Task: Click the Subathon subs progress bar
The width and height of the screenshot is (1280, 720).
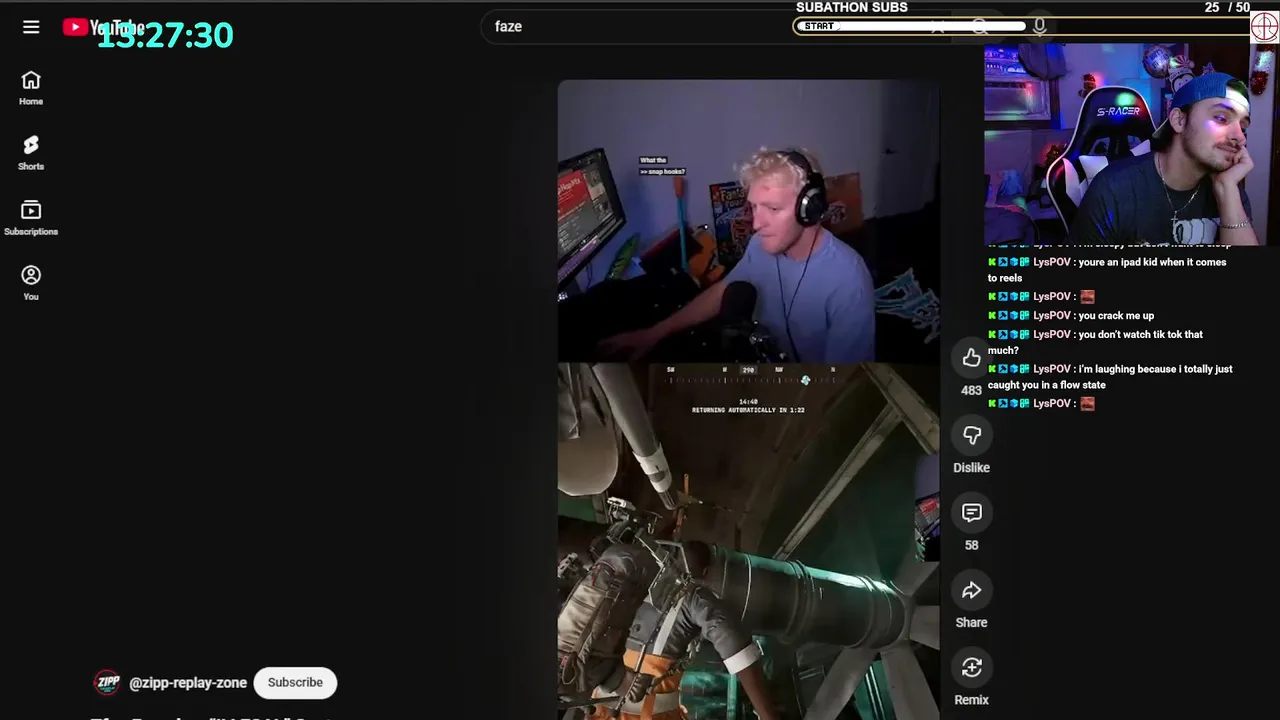Action: [x=1022, y=26]
